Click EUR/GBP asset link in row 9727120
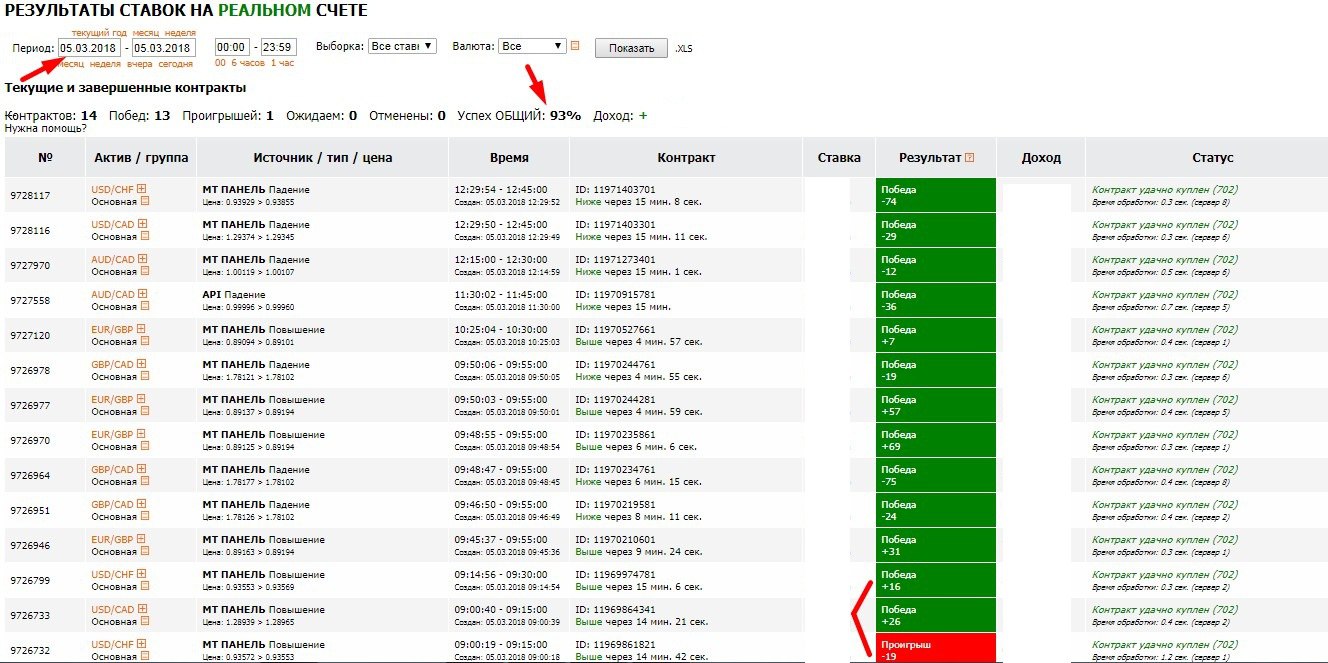The image size is (1328, 663). click(112, 329)
